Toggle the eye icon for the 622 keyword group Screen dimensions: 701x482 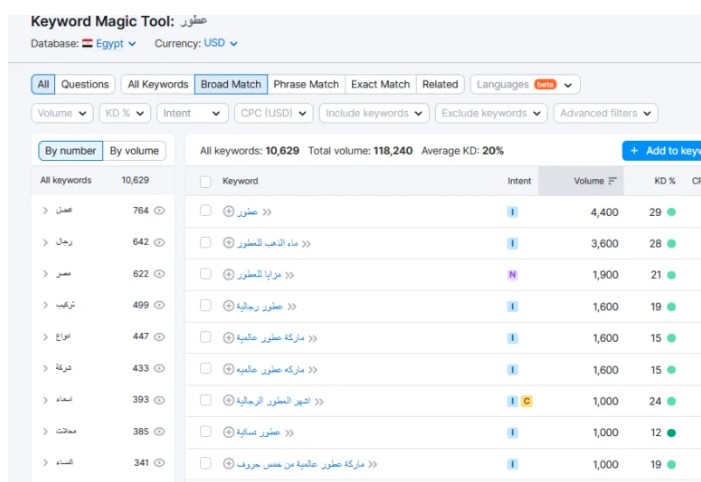[160, 274]
